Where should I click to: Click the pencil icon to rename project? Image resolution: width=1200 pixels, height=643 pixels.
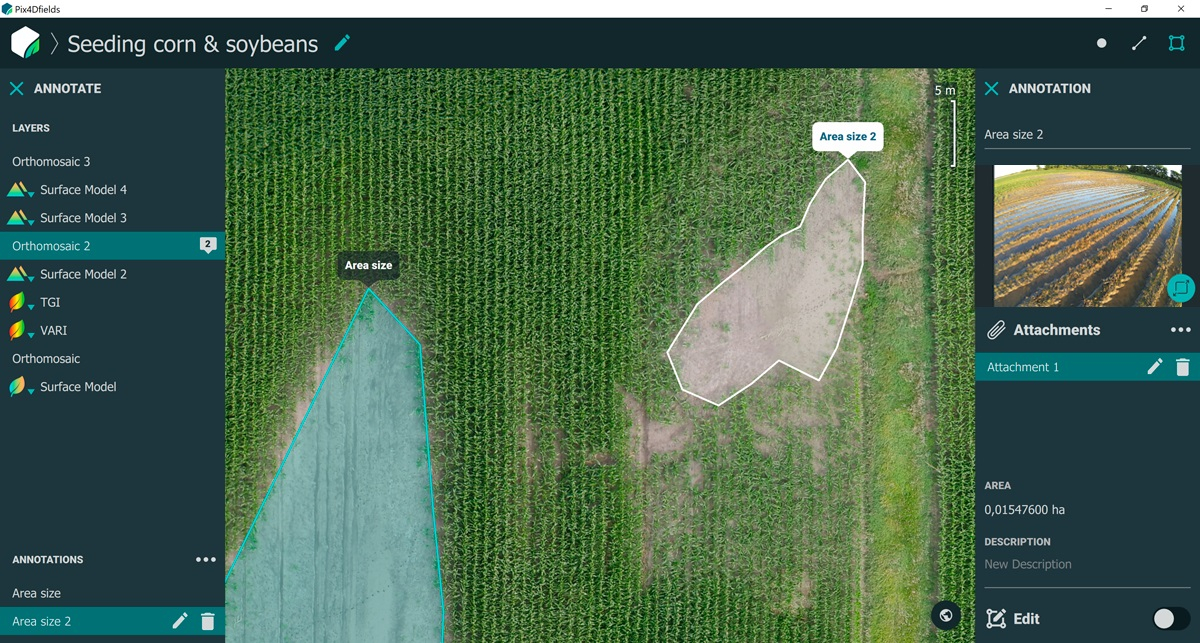click(x=343, y=43)
